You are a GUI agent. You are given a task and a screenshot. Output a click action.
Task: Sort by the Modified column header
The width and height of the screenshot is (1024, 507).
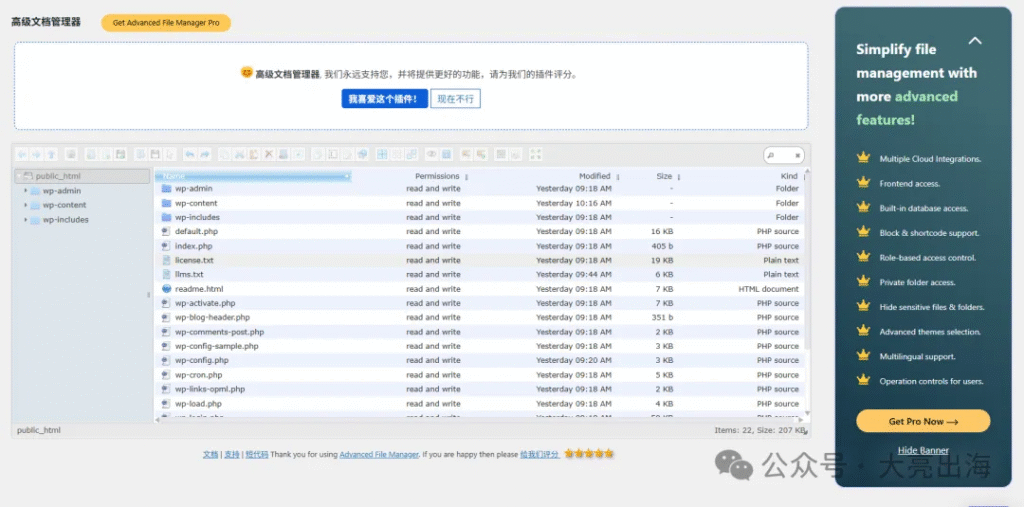click(594, 176)
